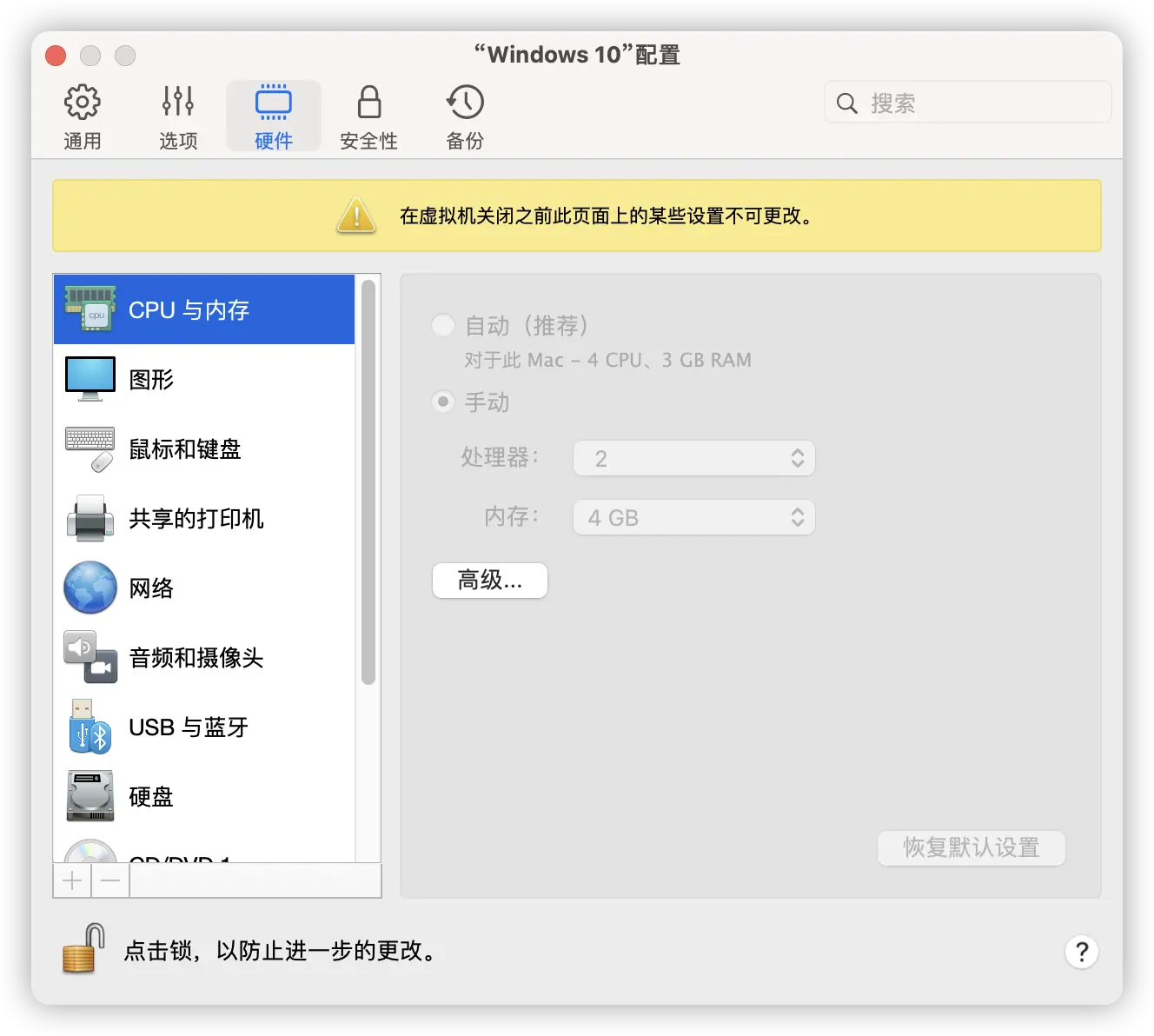Select CPU 与内存 in hardware list
The width and height of the screenshot is (1154, 1036).
[204, 309]
